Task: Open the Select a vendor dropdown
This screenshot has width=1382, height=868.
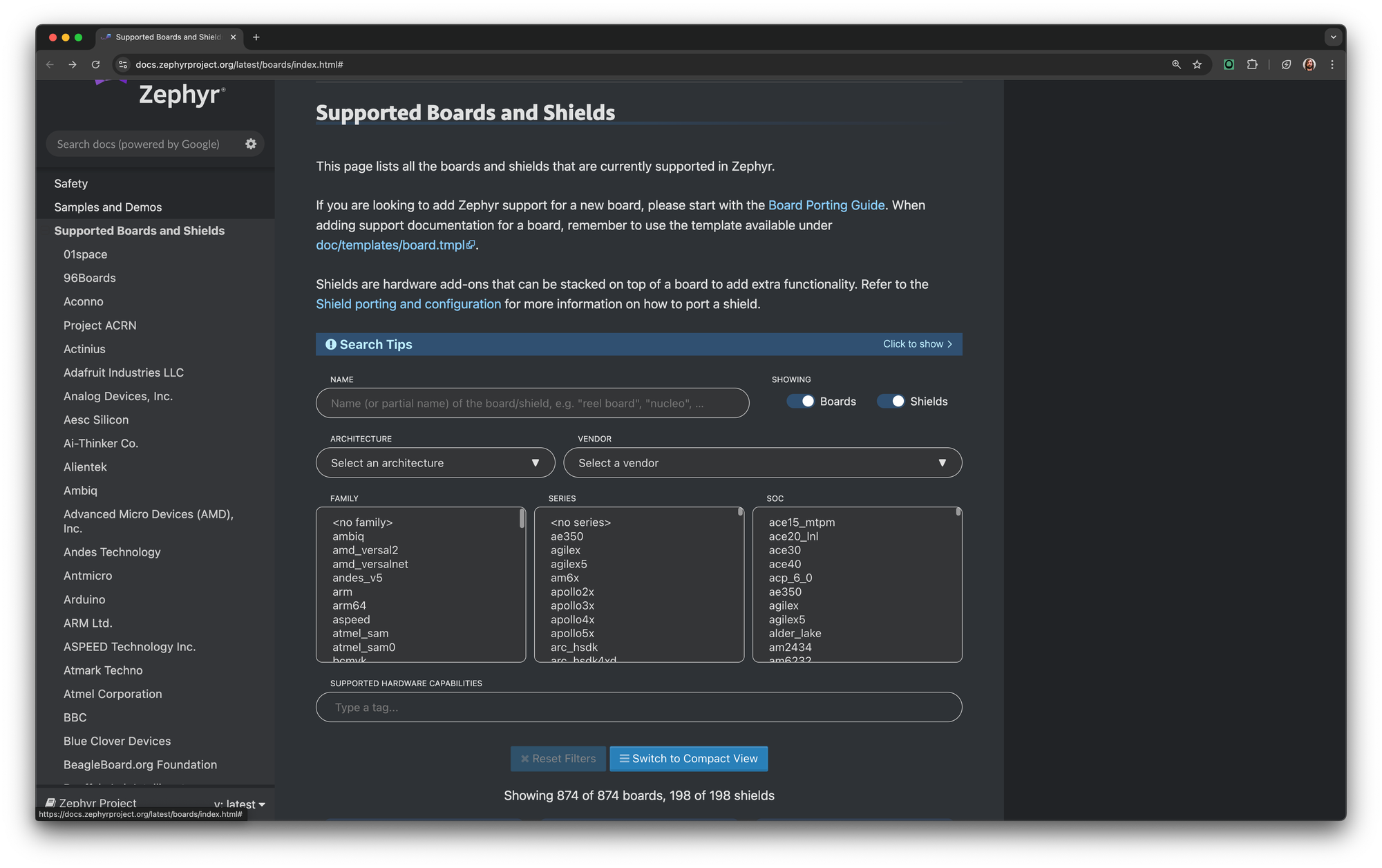Action: [x=762, y=462]
